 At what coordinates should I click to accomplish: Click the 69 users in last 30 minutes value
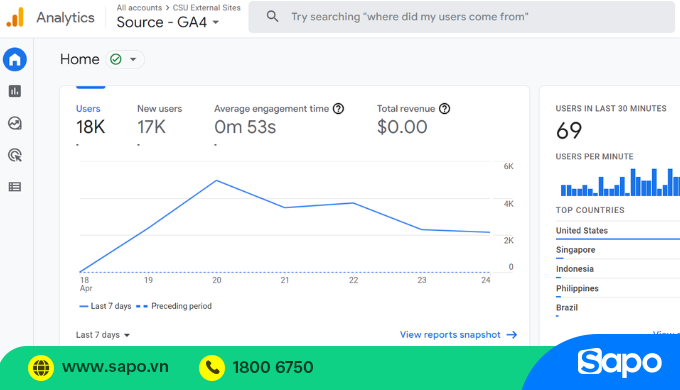(x=569, y=131)
